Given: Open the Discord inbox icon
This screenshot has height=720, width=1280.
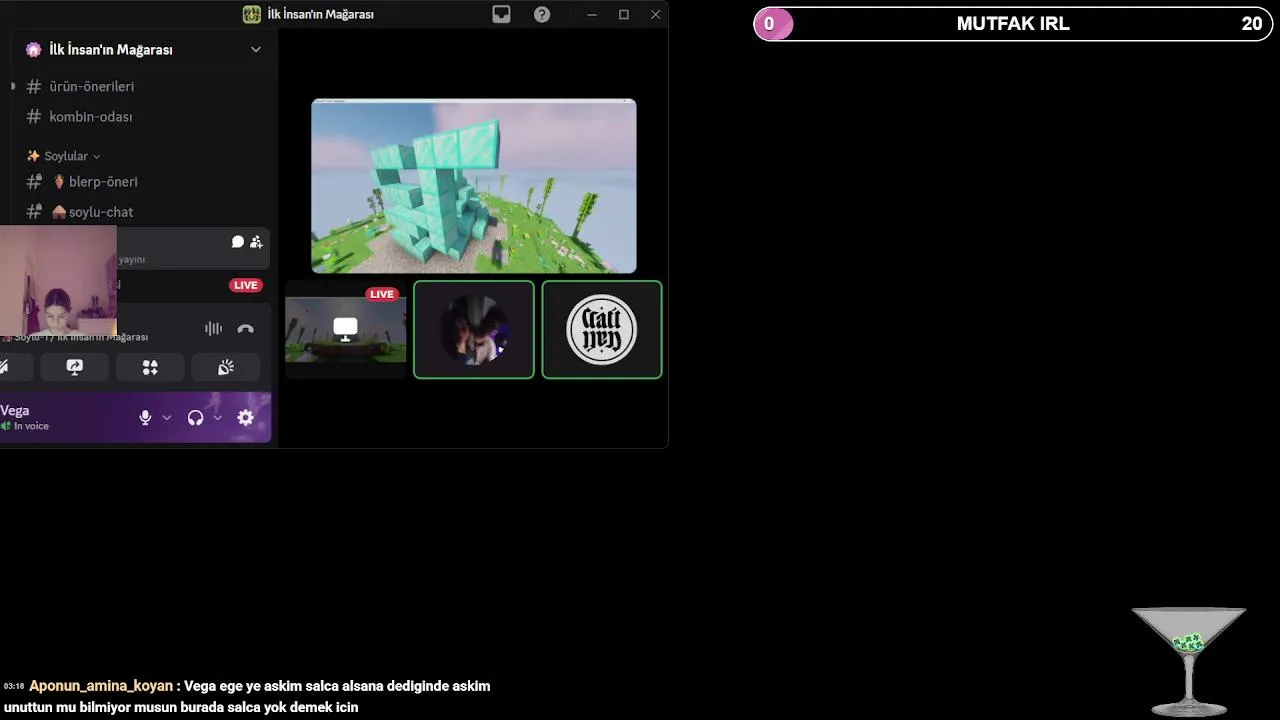Looking at the screenshot, I should tap(501, 14).
